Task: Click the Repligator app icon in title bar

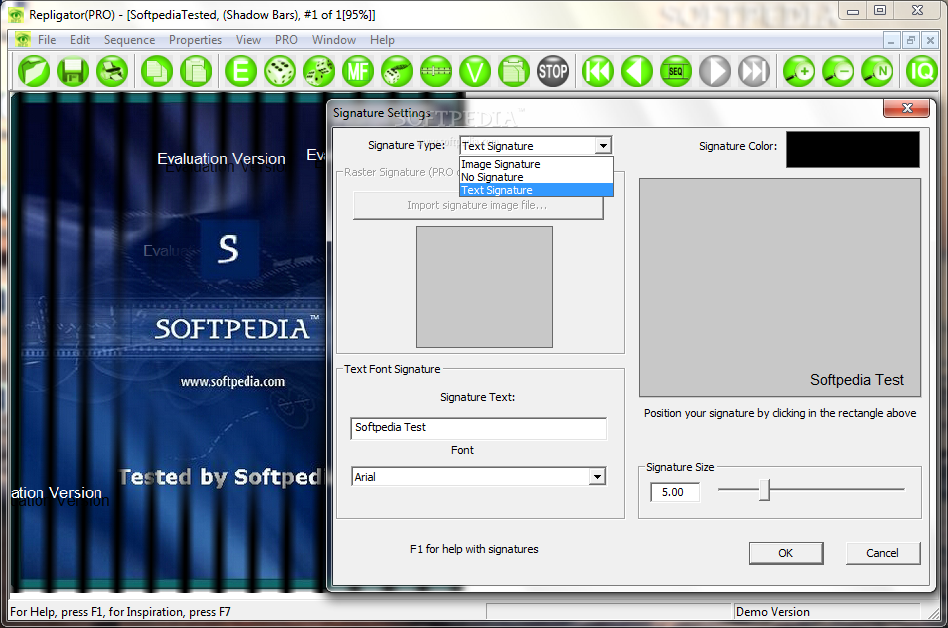Action: tap(16, 15)
